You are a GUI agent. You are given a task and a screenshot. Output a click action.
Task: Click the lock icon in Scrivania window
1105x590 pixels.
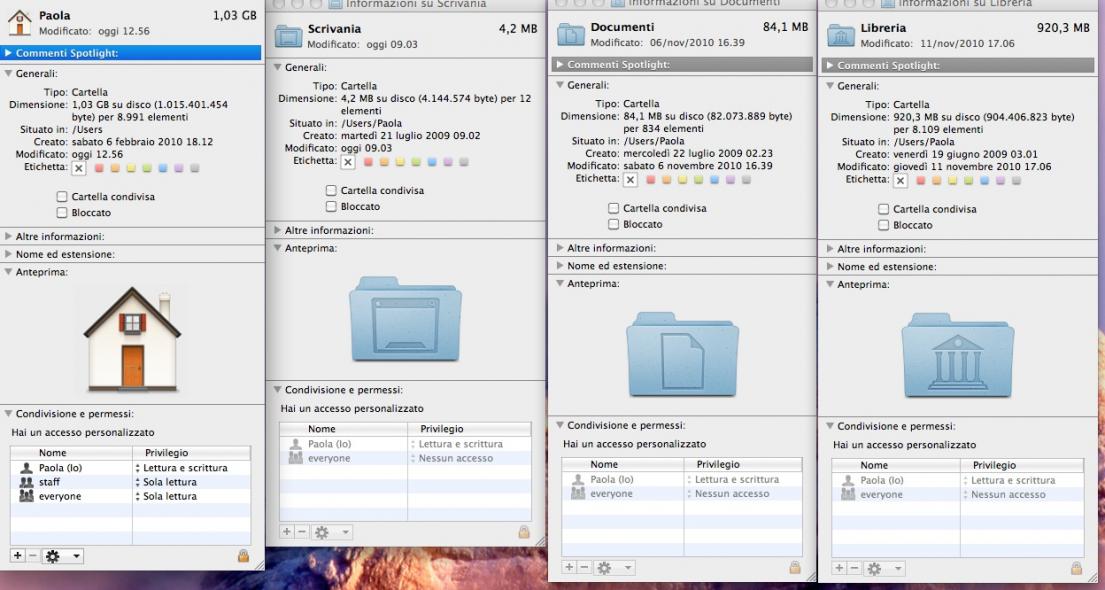click(524, 531)
